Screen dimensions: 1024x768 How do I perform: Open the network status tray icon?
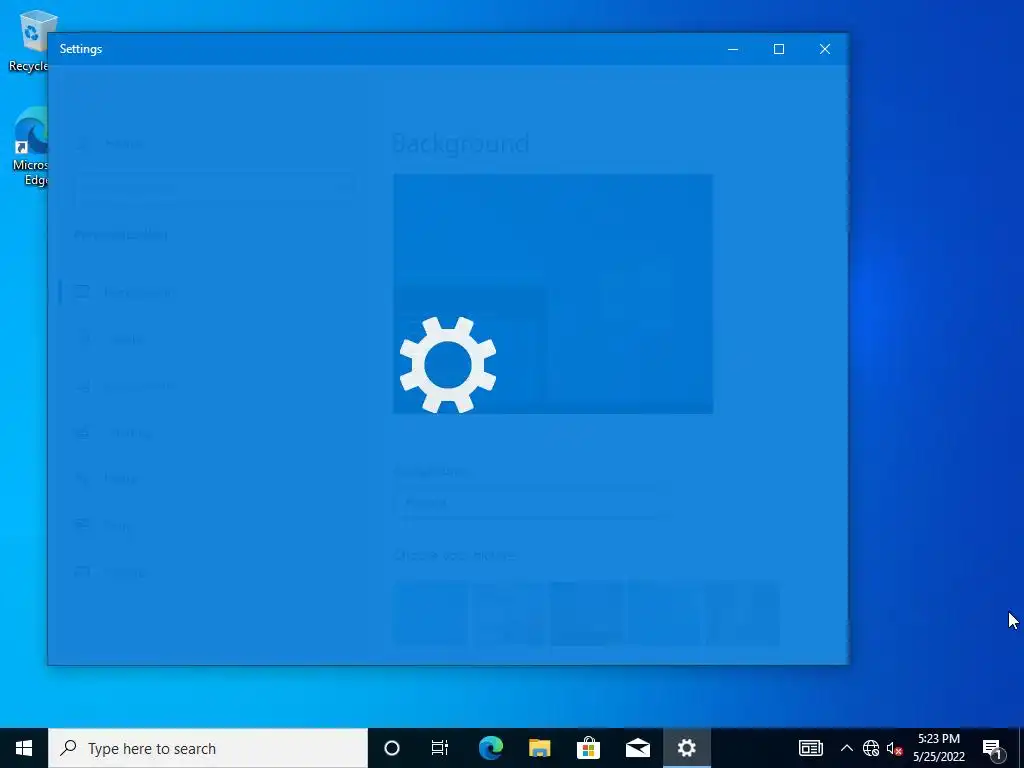pos(871,748)
